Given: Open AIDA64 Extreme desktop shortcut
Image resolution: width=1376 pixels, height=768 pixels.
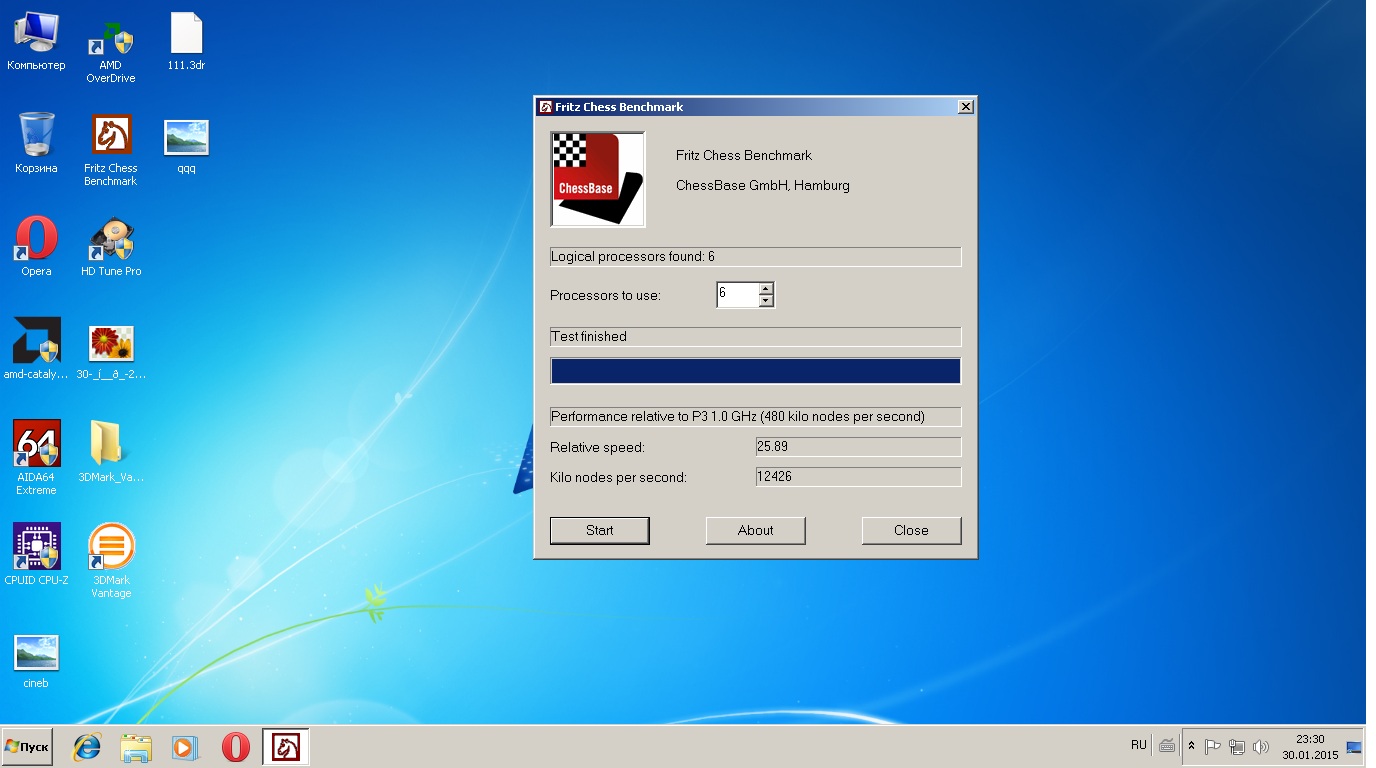Looking at the screenshot, I should click(36, 444).
